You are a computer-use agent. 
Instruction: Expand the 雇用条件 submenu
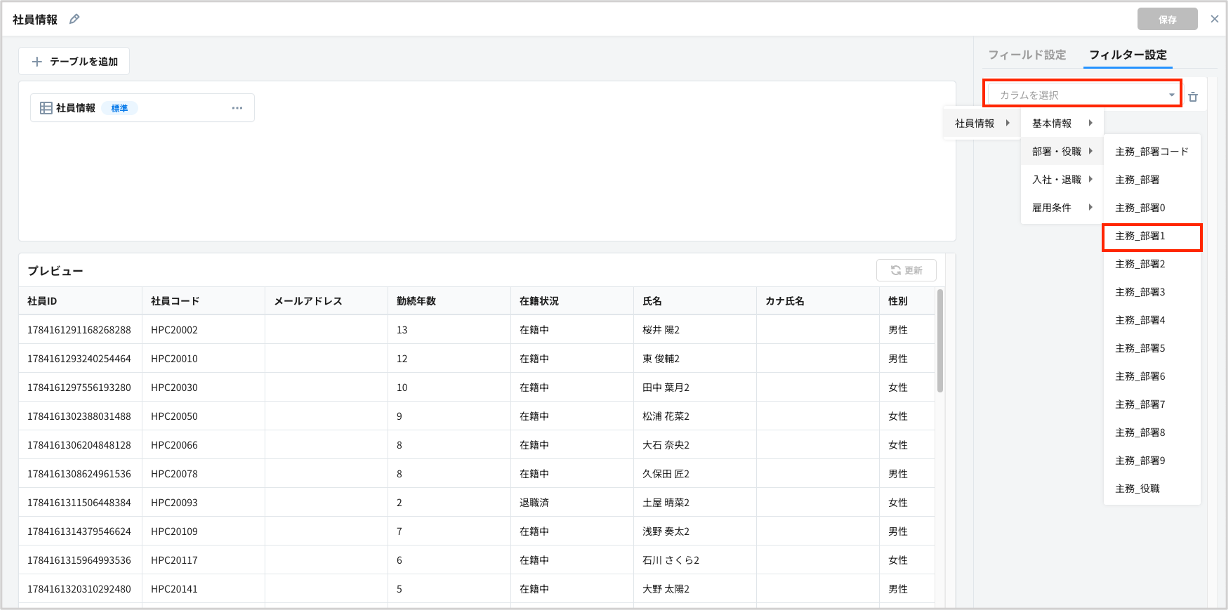[x=1061, y=207]
